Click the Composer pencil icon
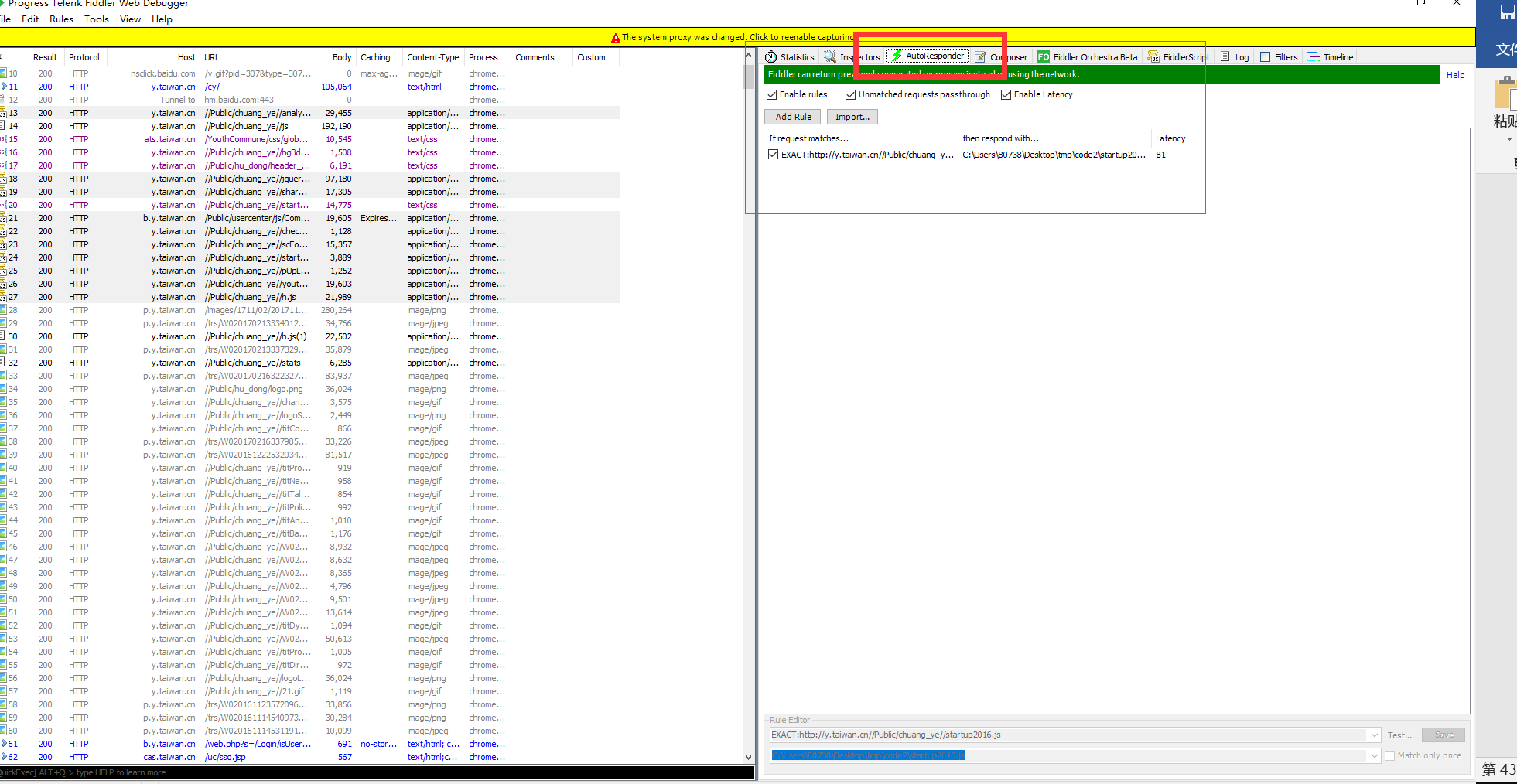The height and width of the screenshot is (784, 1517). click(980, 57)
